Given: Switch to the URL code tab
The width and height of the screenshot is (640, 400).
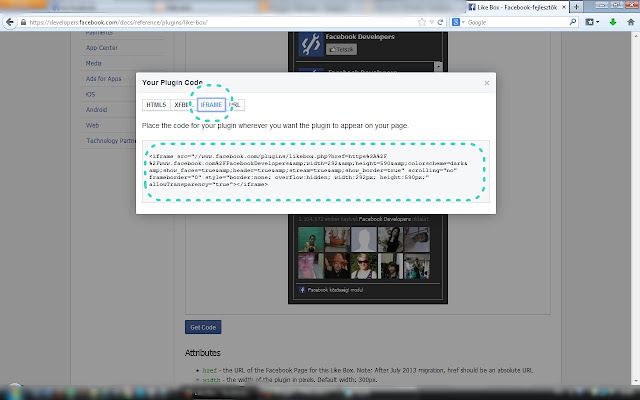Looking at the screenshot, I should (236, 105).
